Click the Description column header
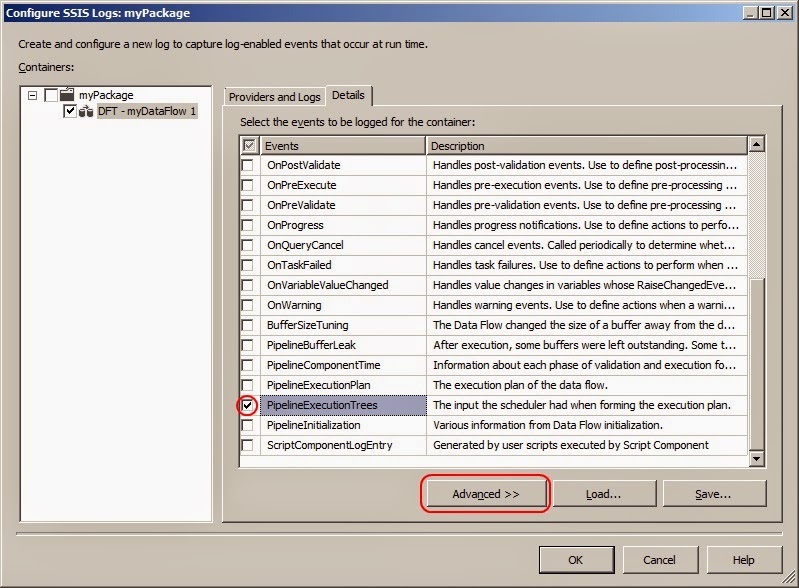 pos(587,146)
